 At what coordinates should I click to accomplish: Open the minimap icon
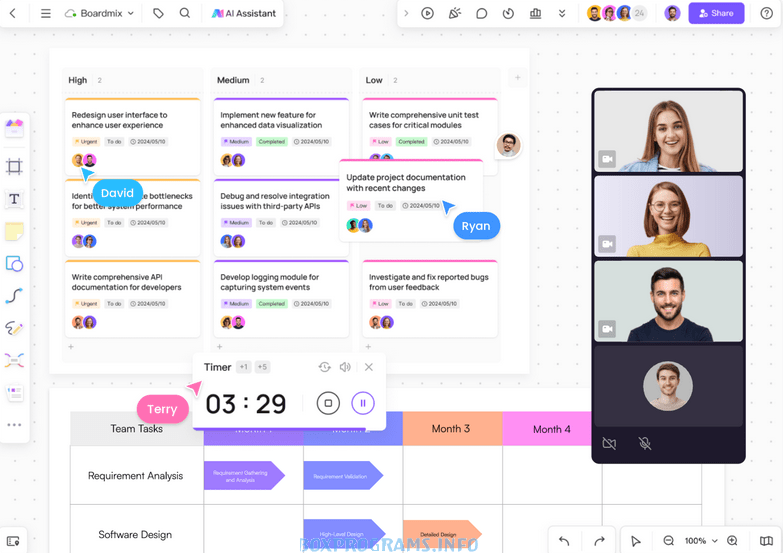pos(766,541)
